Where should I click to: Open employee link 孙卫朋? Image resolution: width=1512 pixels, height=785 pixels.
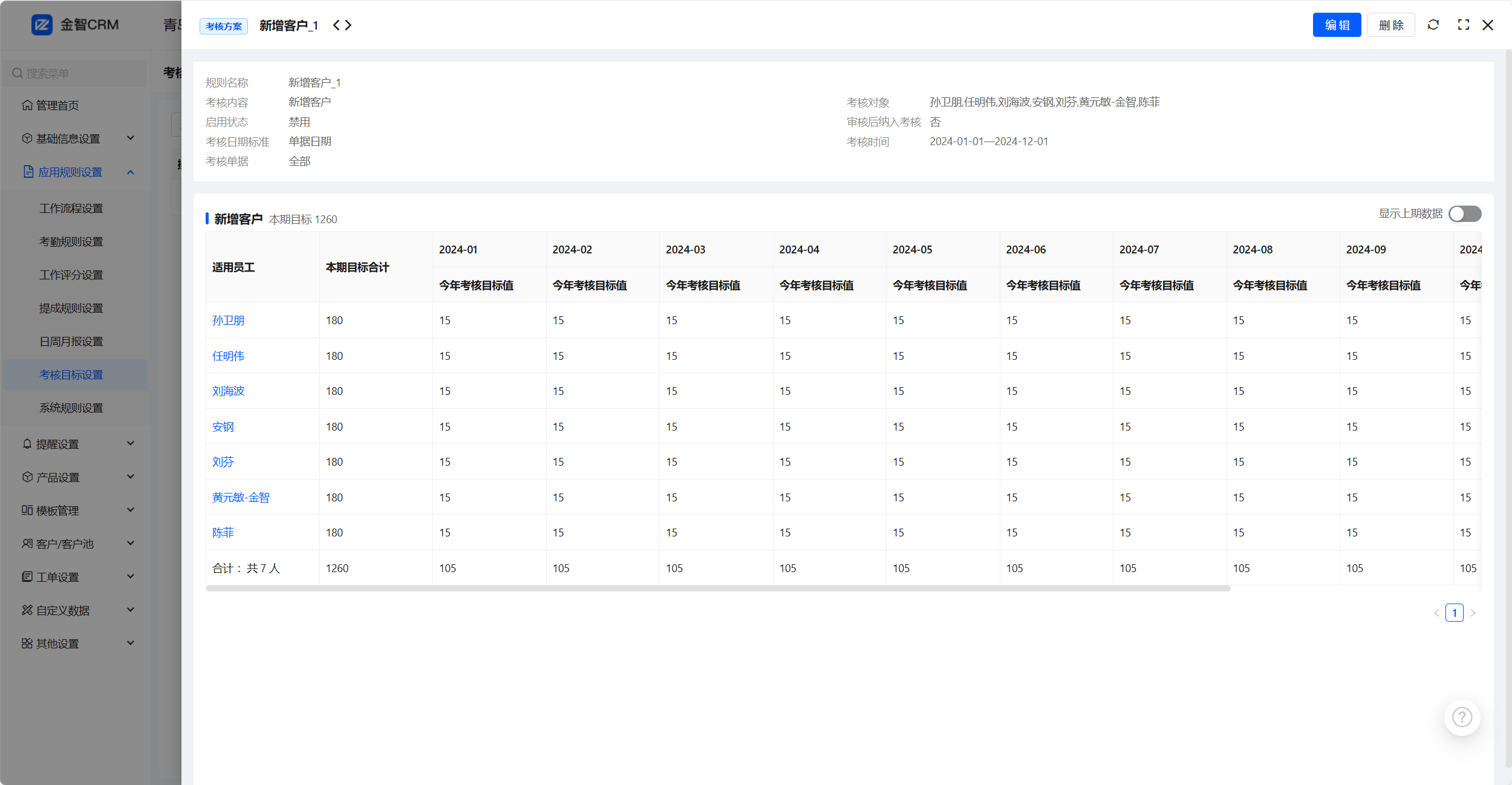(x=228, y=321)
